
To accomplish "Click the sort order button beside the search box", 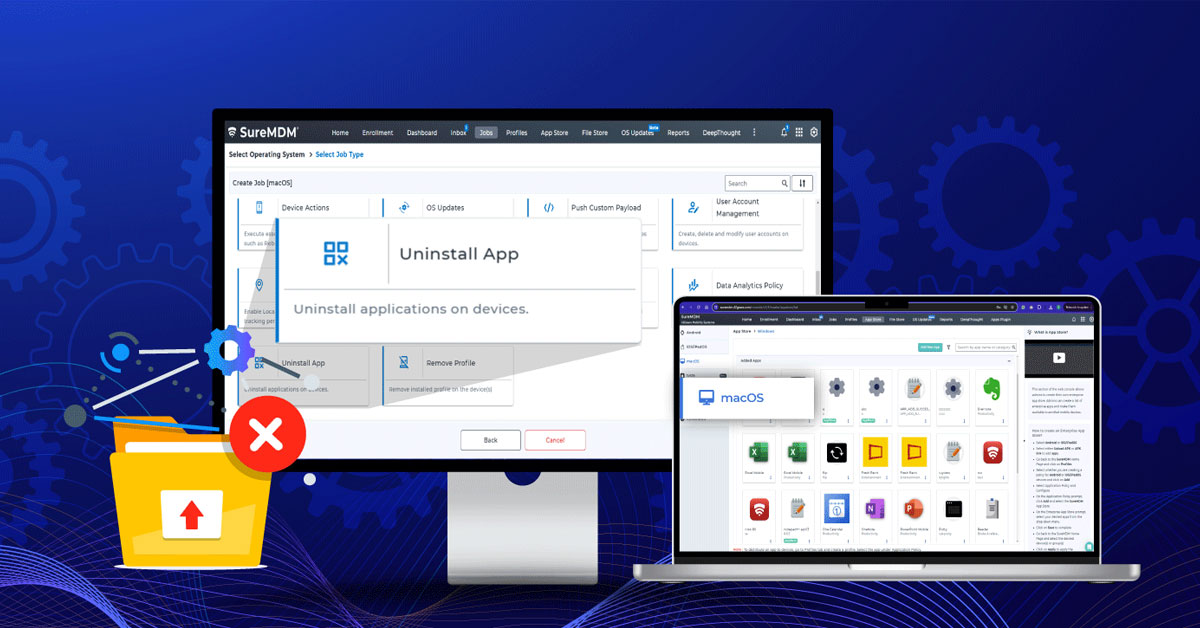I will click(802, 183).
